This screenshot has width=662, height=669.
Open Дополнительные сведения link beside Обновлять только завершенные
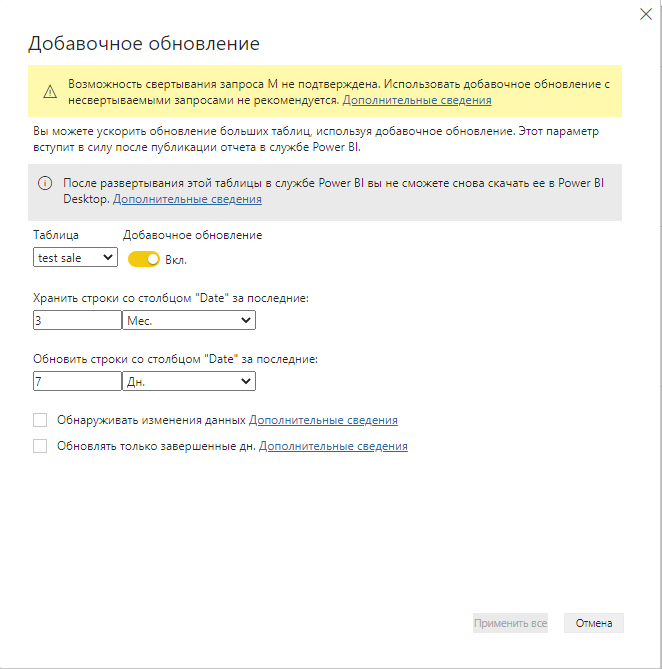click(x=333, y=446)
